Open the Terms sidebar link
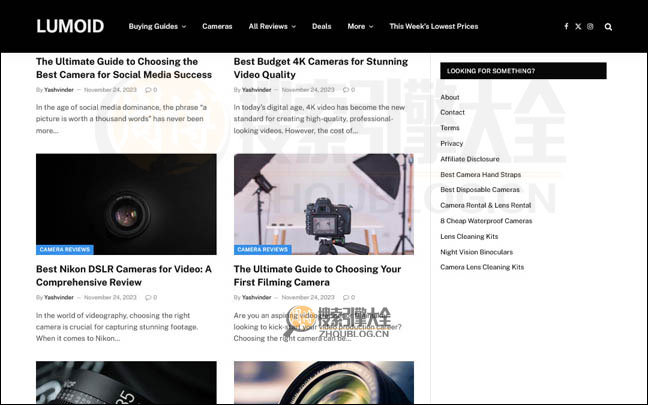This screenshot has height=405, width=648. pos(450,128)
